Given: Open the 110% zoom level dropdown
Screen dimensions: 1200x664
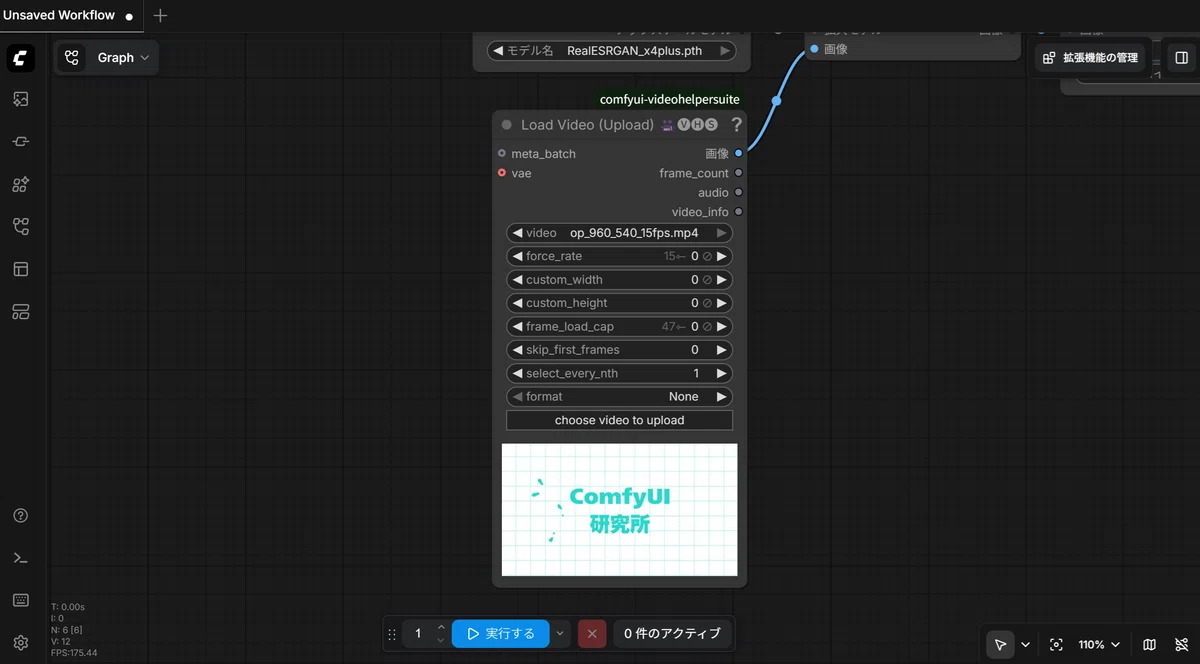Looking at the screenshot, I should pos(1099,645).
